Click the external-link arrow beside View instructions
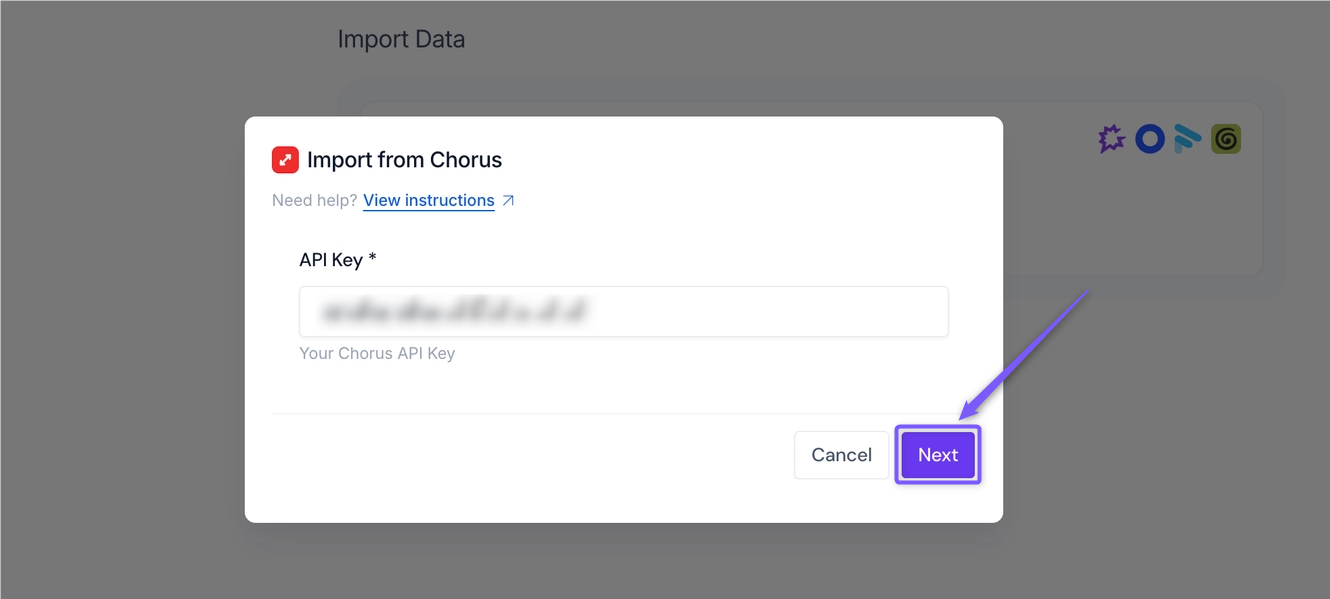Image resolution: width=1330 pixels, height=599 pixels. pos(508,200)
